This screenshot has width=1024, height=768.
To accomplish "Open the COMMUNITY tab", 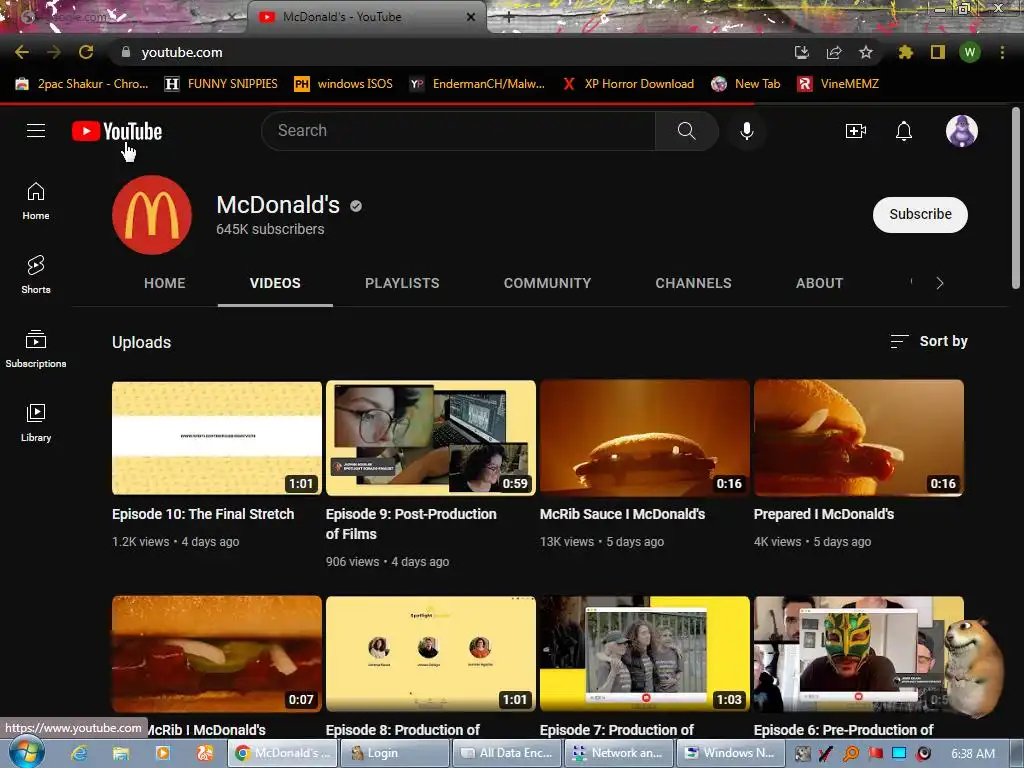I will 547,283.
